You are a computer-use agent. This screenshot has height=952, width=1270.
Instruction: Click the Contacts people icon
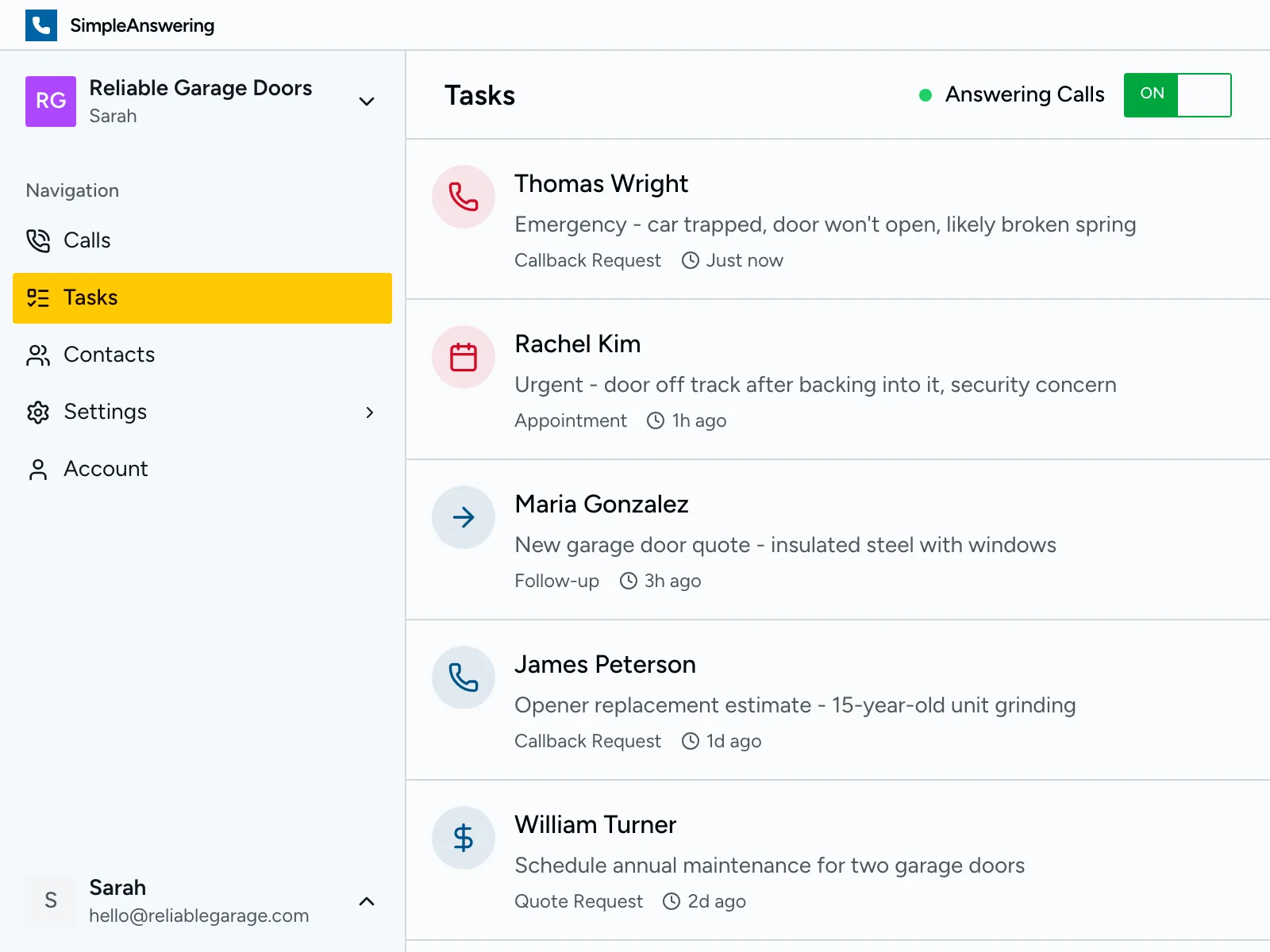pos(37,355)
